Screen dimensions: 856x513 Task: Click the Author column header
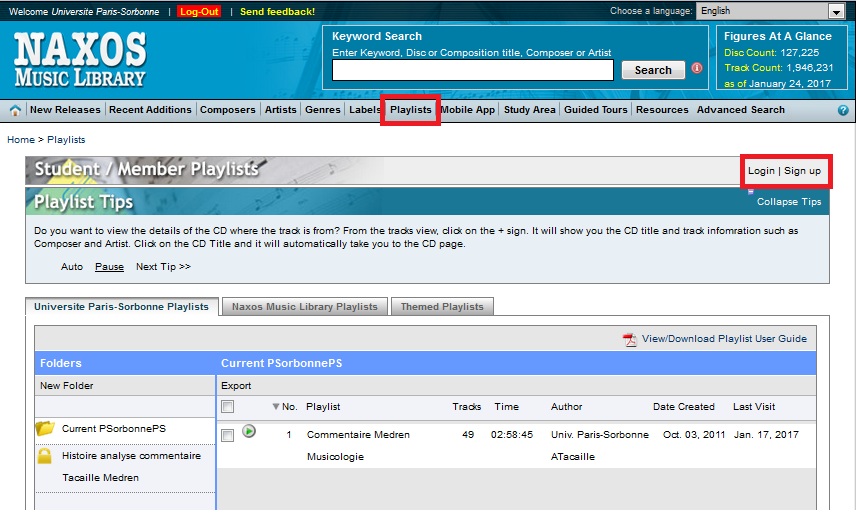point(567,407)
